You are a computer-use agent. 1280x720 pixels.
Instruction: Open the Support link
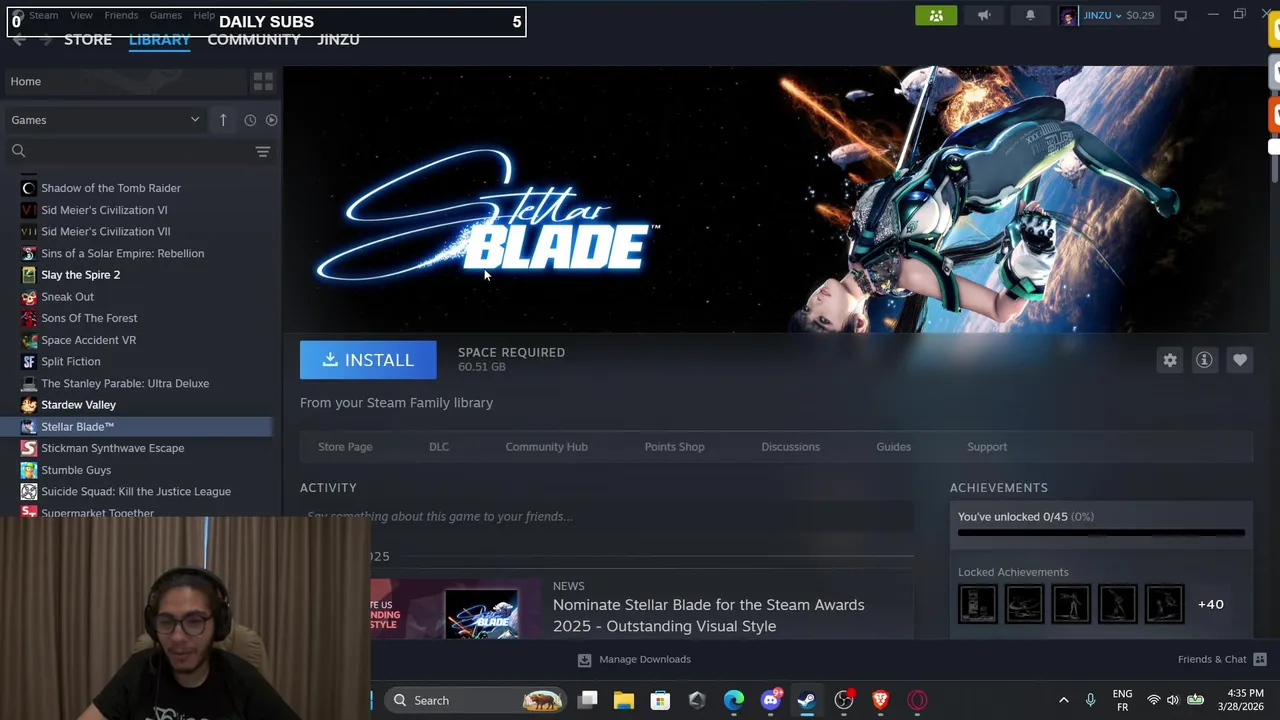point(987,447)
